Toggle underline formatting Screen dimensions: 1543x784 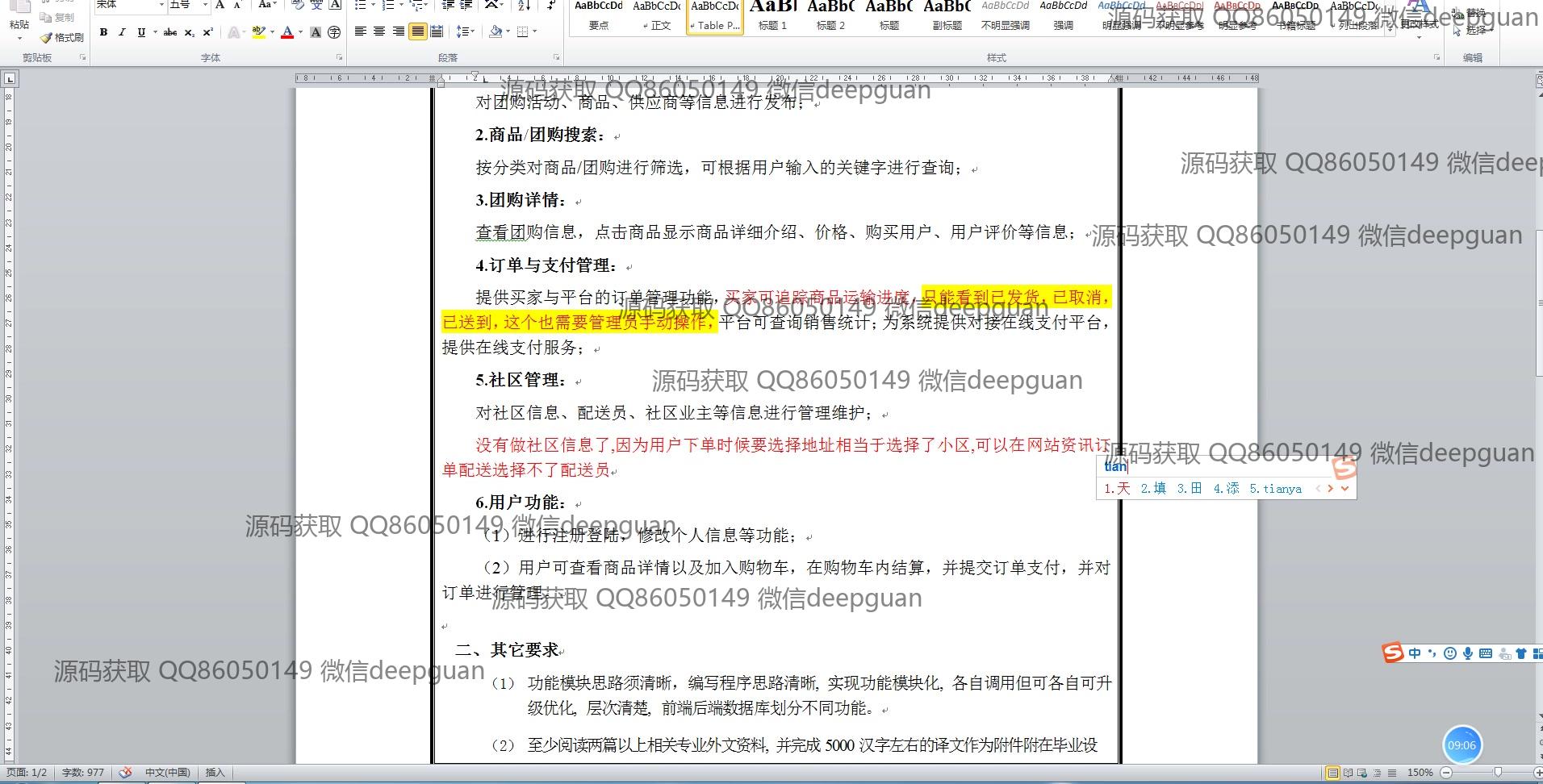point(141,32)
